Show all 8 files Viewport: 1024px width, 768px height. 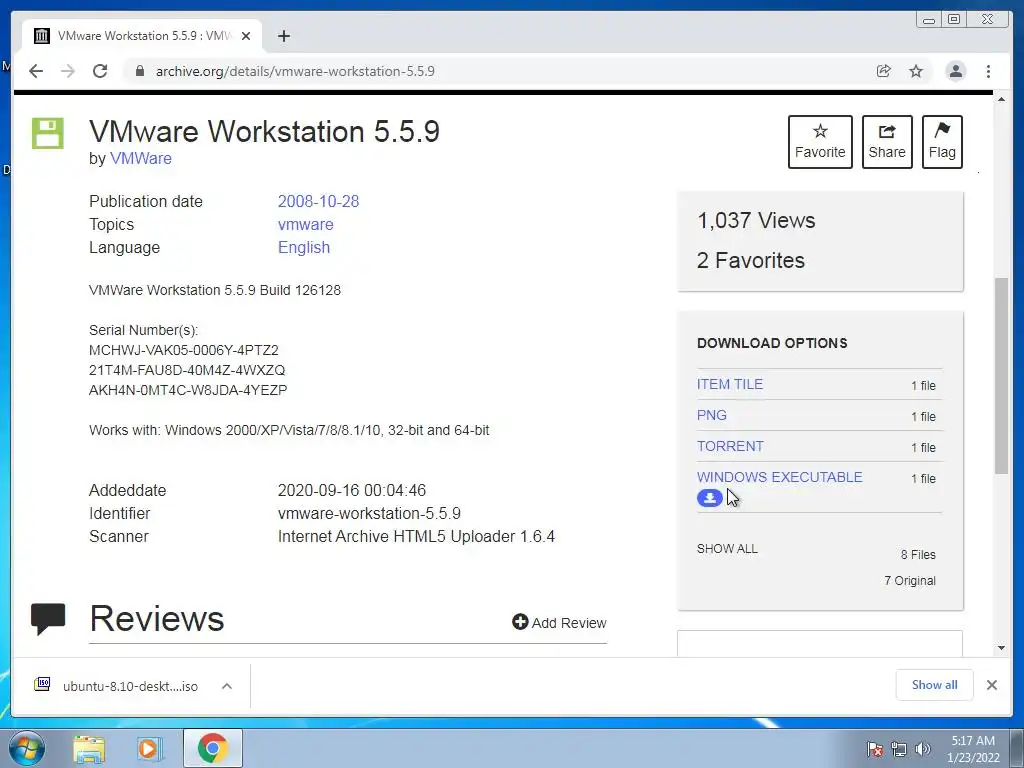click(727, 549)
